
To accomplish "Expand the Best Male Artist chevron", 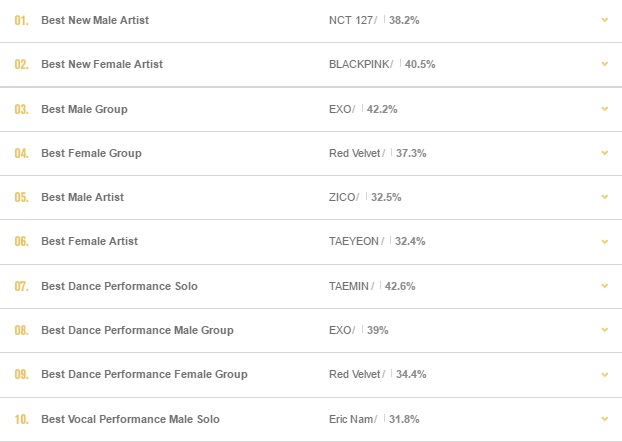I will (605, 197).
